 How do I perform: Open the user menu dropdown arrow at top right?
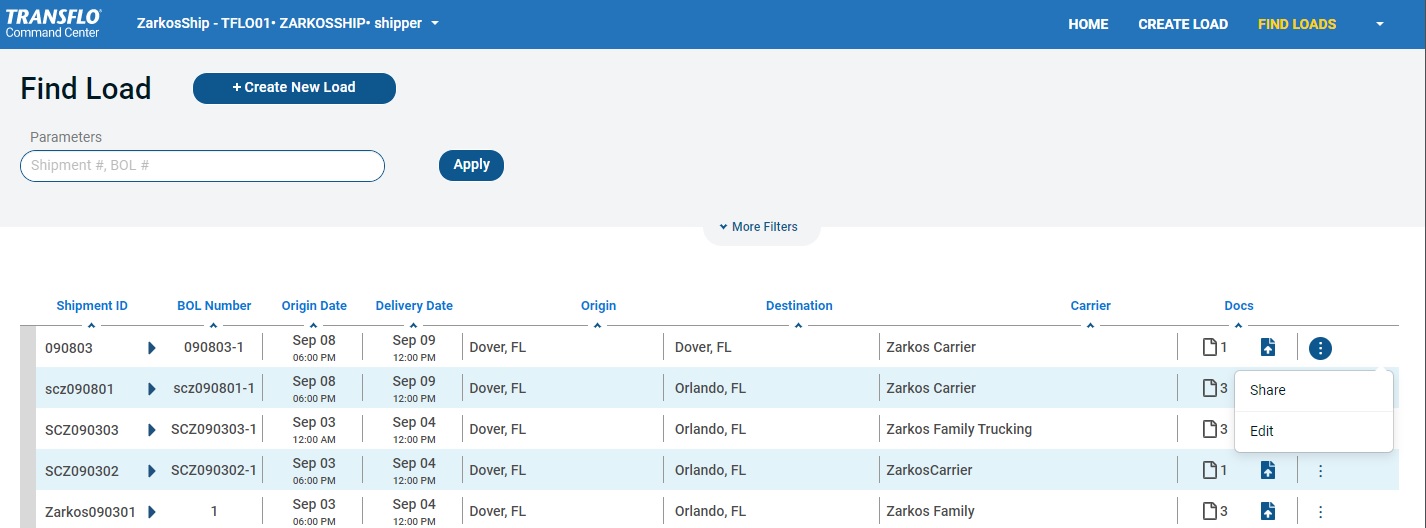click(1380, 24)
